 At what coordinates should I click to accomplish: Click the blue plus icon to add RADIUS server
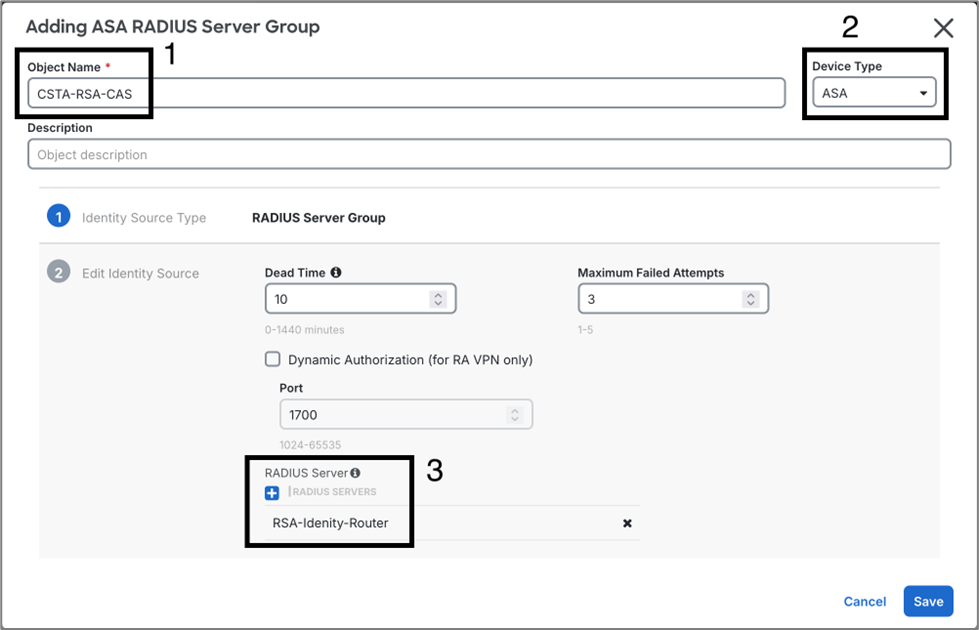(272, 493)
